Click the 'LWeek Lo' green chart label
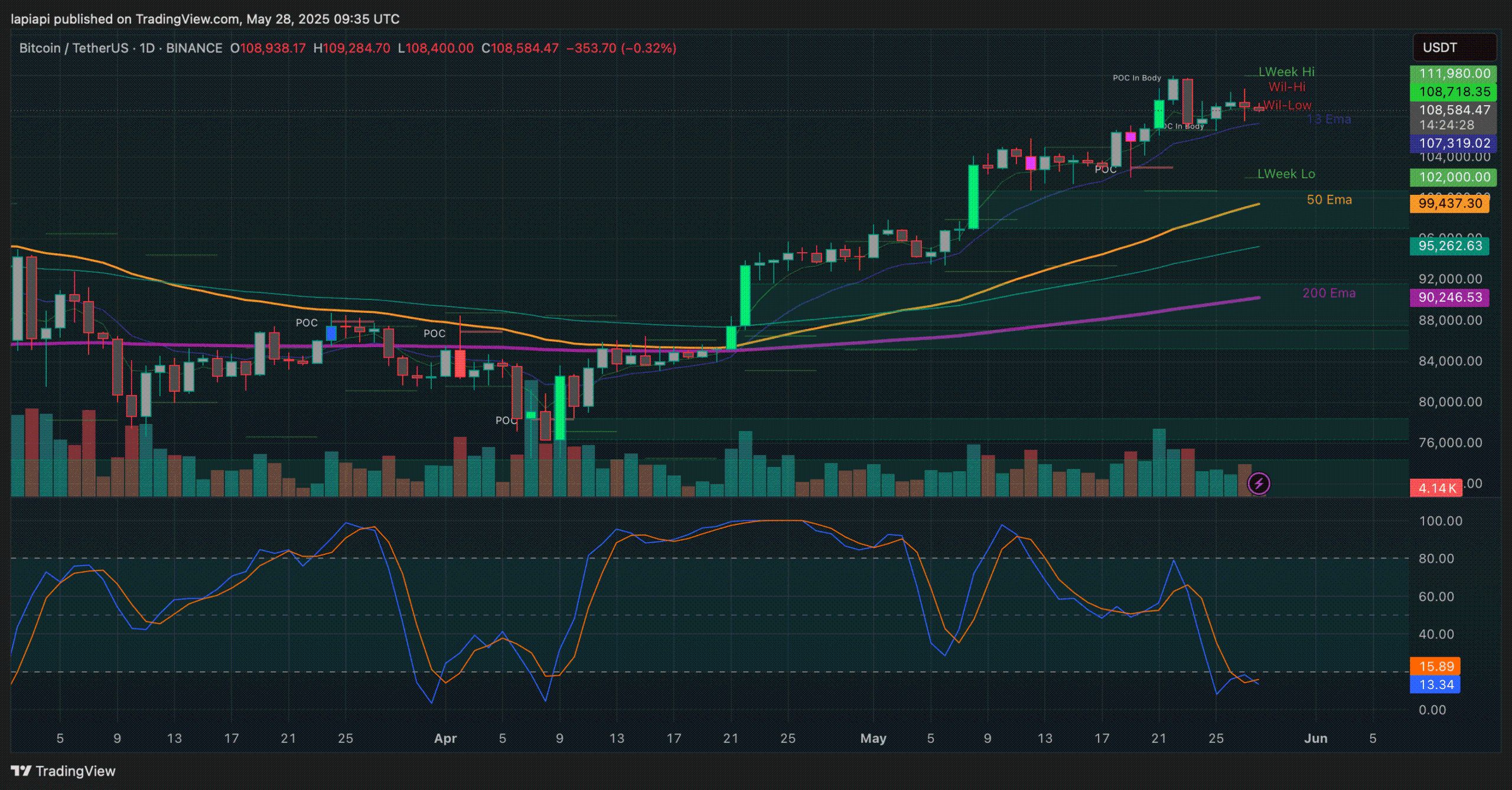This screenshot has height=790, width=1512. tap(1286, 174)
